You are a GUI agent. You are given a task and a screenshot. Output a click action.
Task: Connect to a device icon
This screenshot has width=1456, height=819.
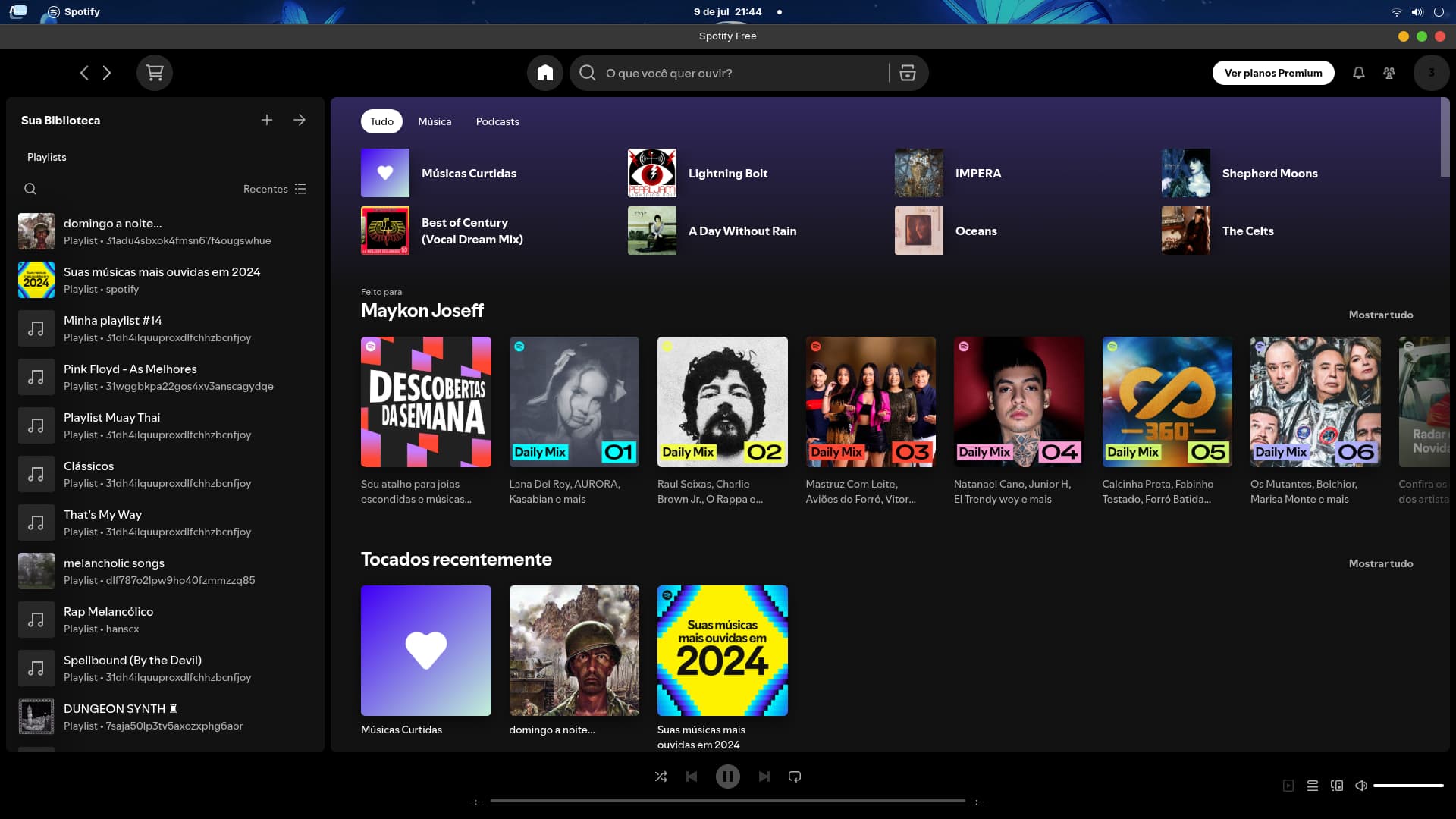tap(1337, 786)
